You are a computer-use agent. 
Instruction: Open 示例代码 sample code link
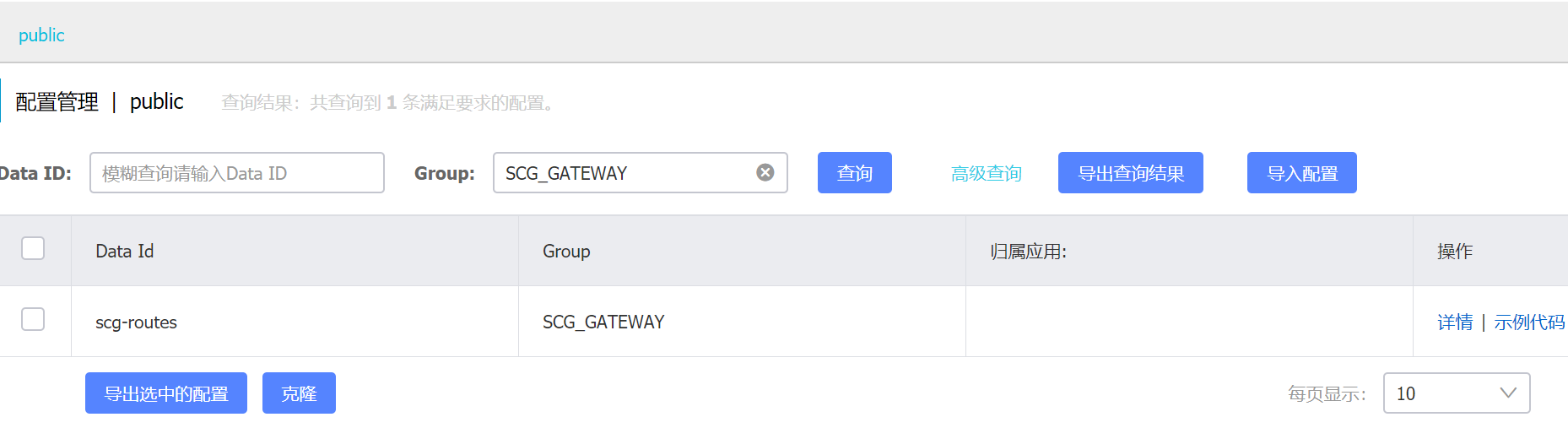coord(1529,322)
